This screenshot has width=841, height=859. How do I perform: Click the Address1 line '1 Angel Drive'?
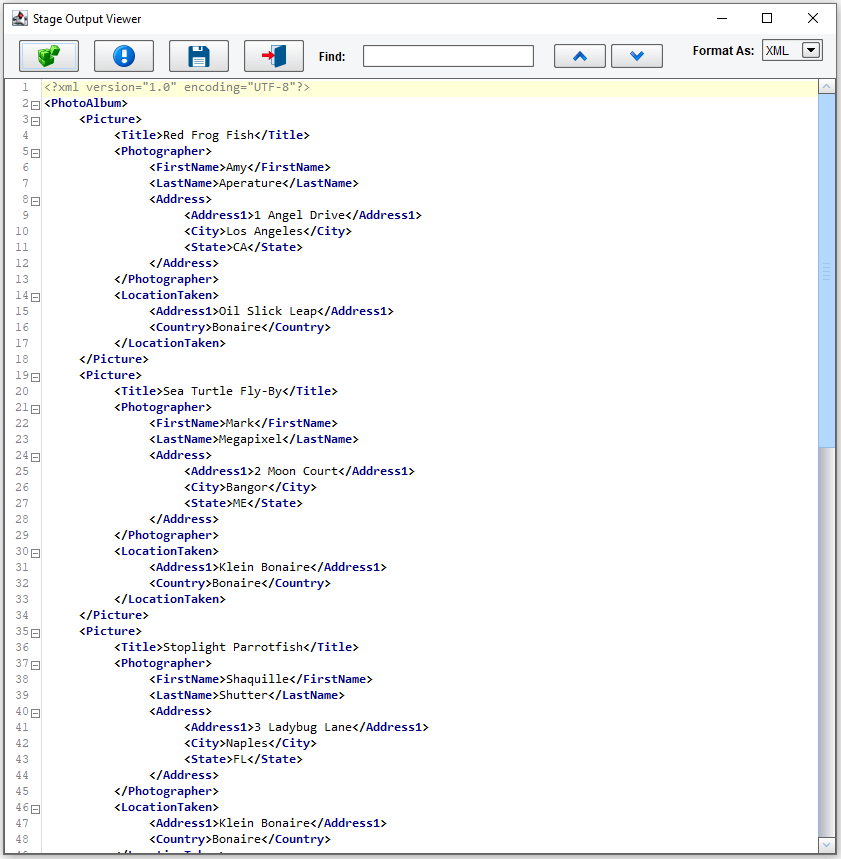point(303,215)
